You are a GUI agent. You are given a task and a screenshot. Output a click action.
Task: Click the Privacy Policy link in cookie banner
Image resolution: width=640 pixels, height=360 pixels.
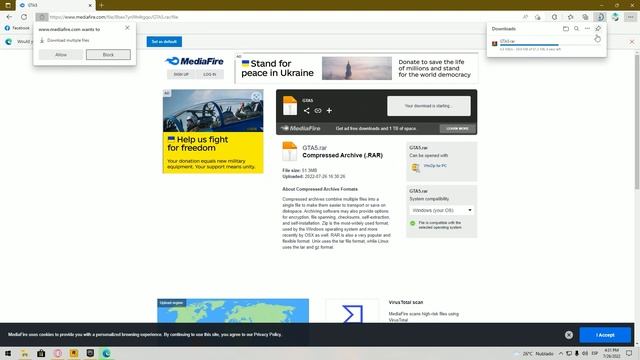tap(267, 334)
